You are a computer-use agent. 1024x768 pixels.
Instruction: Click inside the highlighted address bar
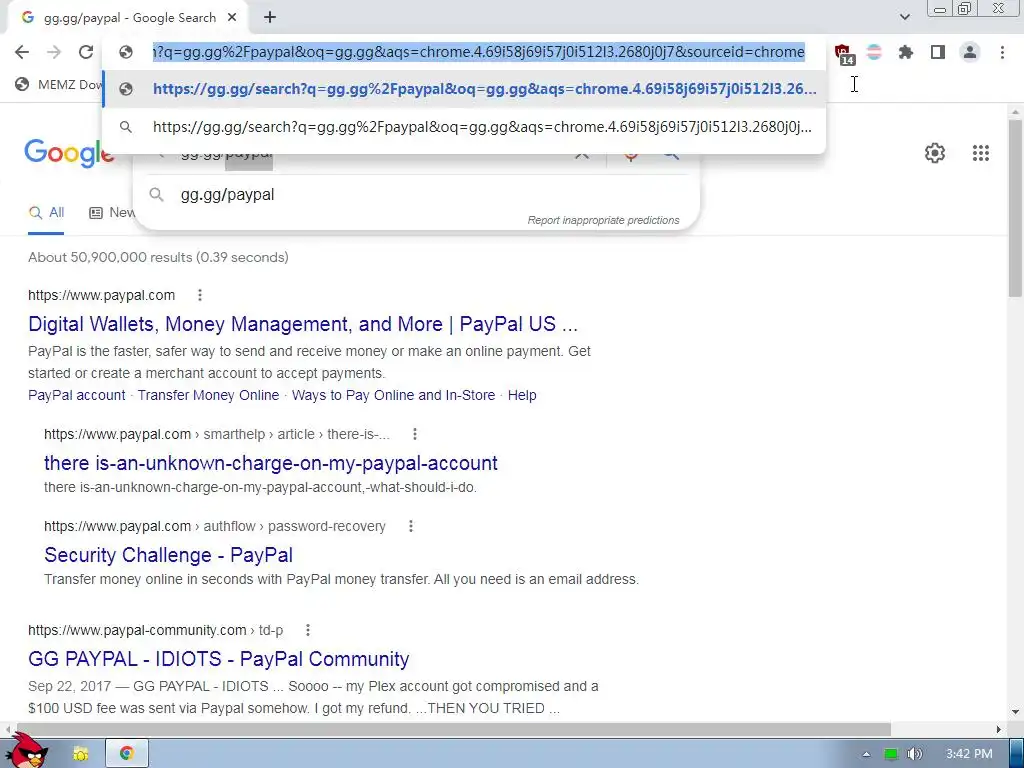[478, 52]
